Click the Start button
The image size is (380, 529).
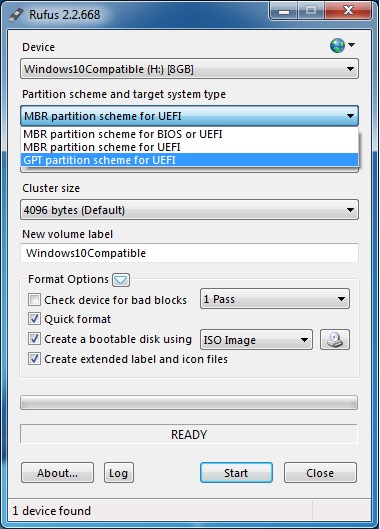click(x=236, y=473)
